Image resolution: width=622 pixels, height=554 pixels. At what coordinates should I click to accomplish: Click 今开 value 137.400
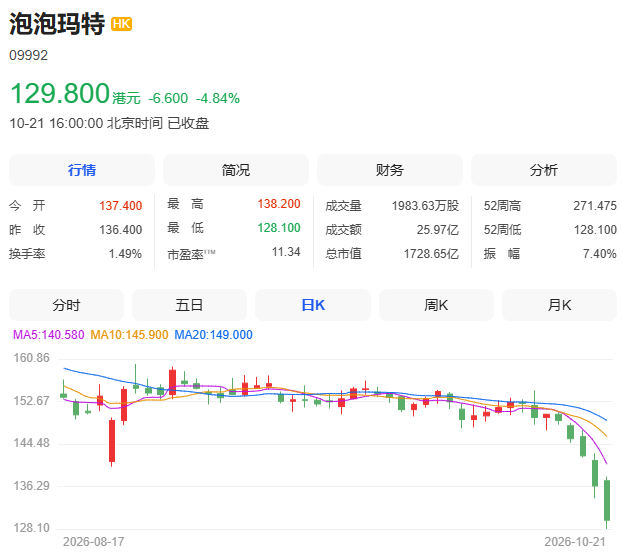click(x=121, y=206)
